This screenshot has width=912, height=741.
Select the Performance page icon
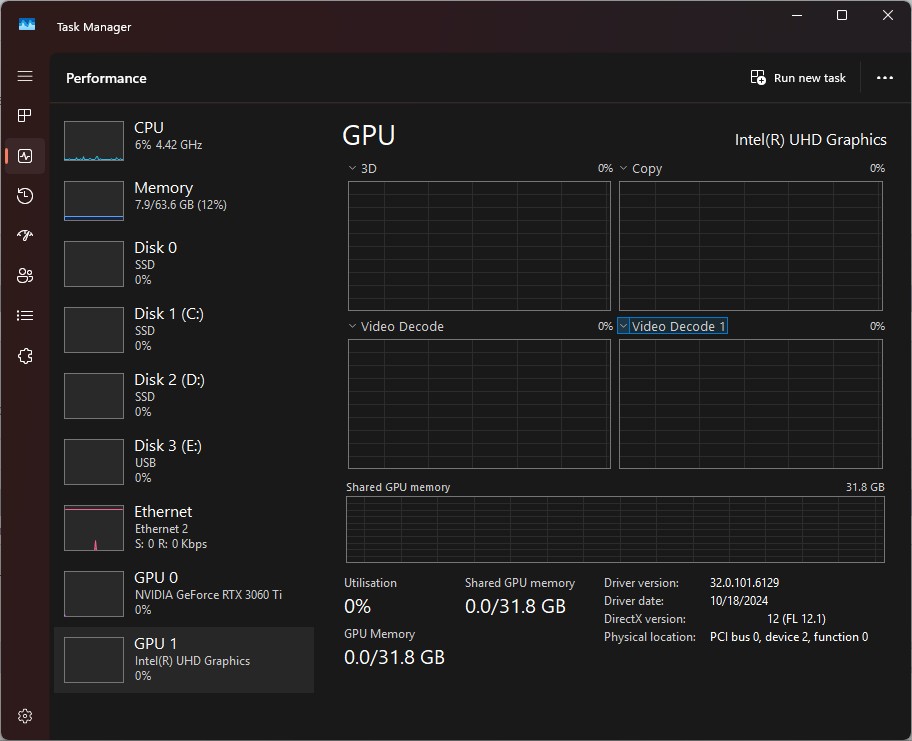(25, 156)
